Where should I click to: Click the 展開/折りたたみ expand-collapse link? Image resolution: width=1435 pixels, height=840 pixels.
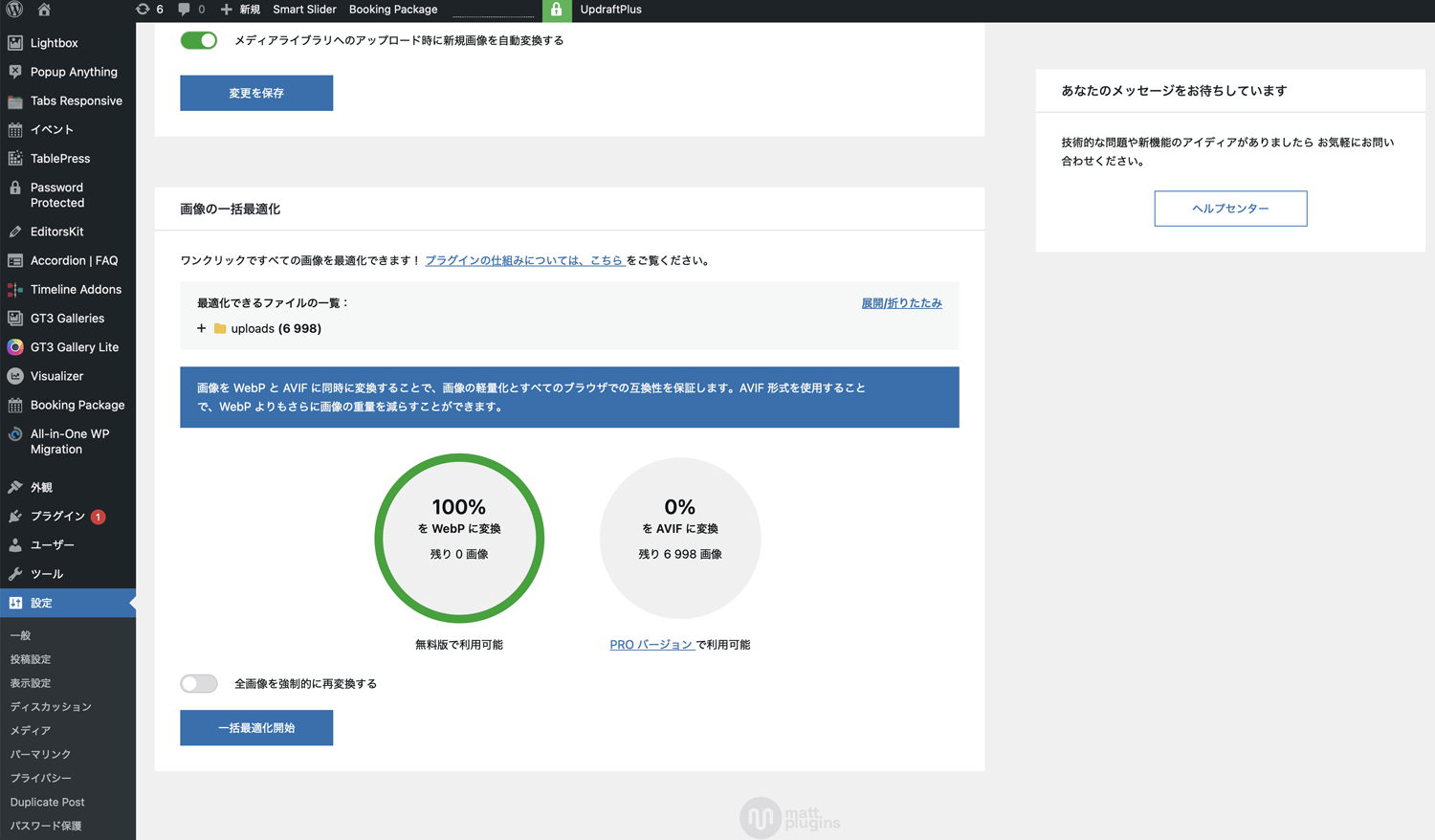pos(901,303)
